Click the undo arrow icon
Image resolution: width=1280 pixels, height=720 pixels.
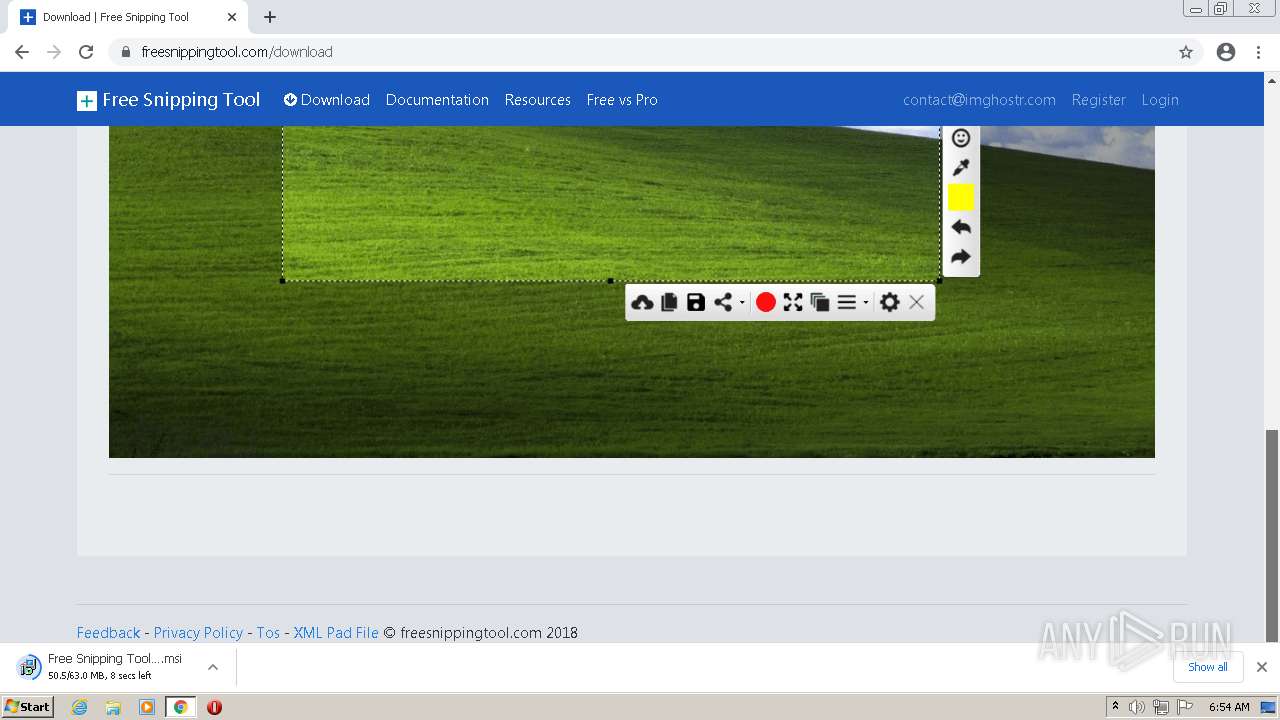(961, 227)
